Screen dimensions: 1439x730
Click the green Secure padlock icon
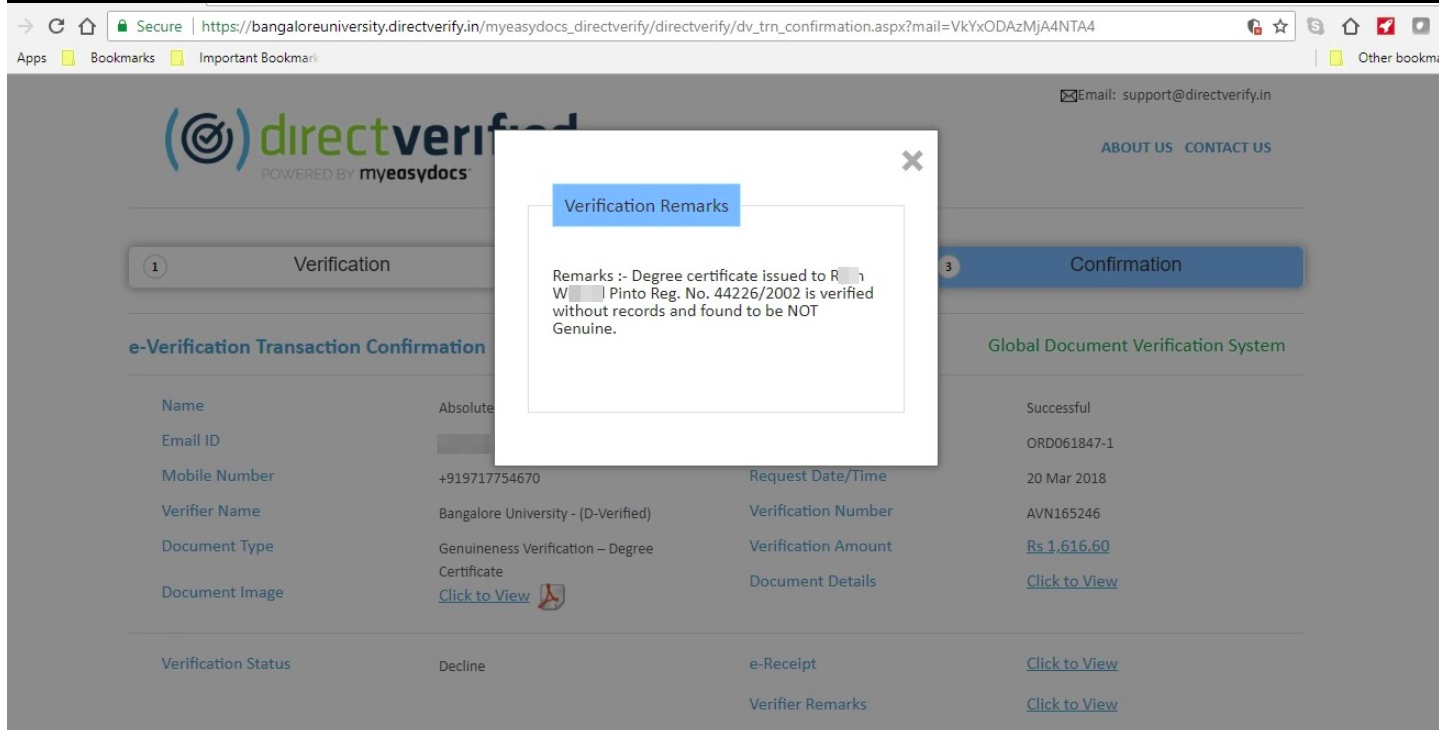(x=121, y=26)
